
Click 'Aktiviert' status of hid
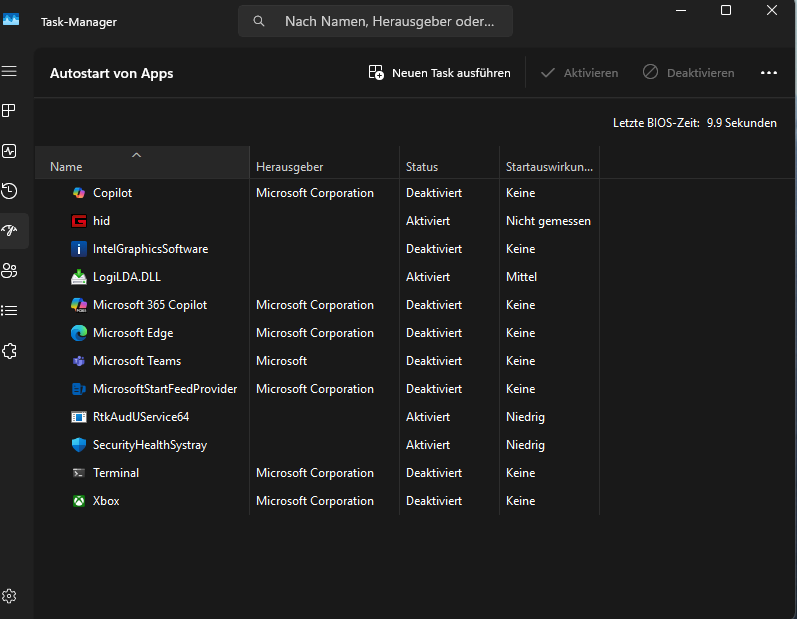click(x=428, y=221)
